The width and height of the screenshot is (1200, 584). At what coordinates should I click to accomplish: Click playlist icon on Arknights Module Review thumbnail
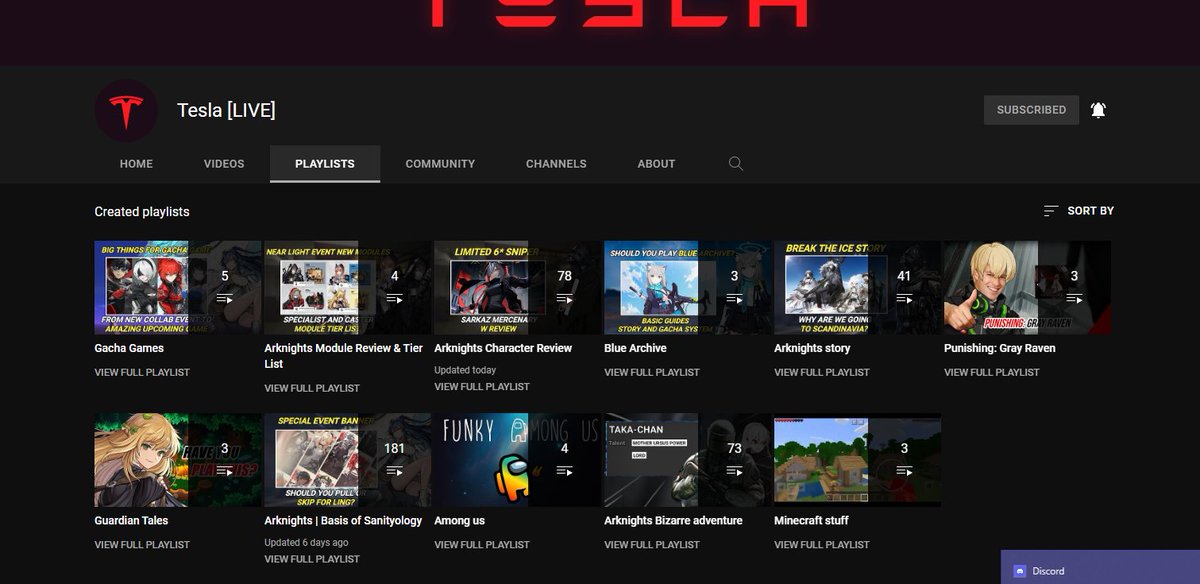(x=394, y=298)
